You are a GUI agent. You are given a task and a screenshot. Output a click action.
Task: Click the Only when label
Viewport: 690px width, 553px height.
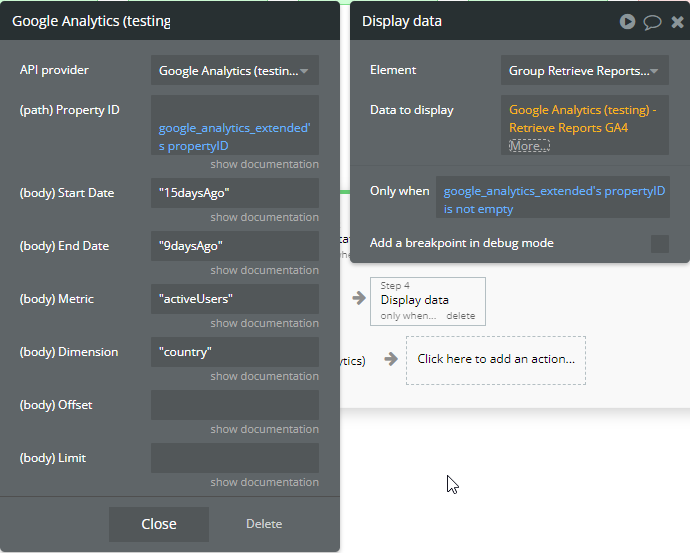pyautogui.click(x=400, y=191)
